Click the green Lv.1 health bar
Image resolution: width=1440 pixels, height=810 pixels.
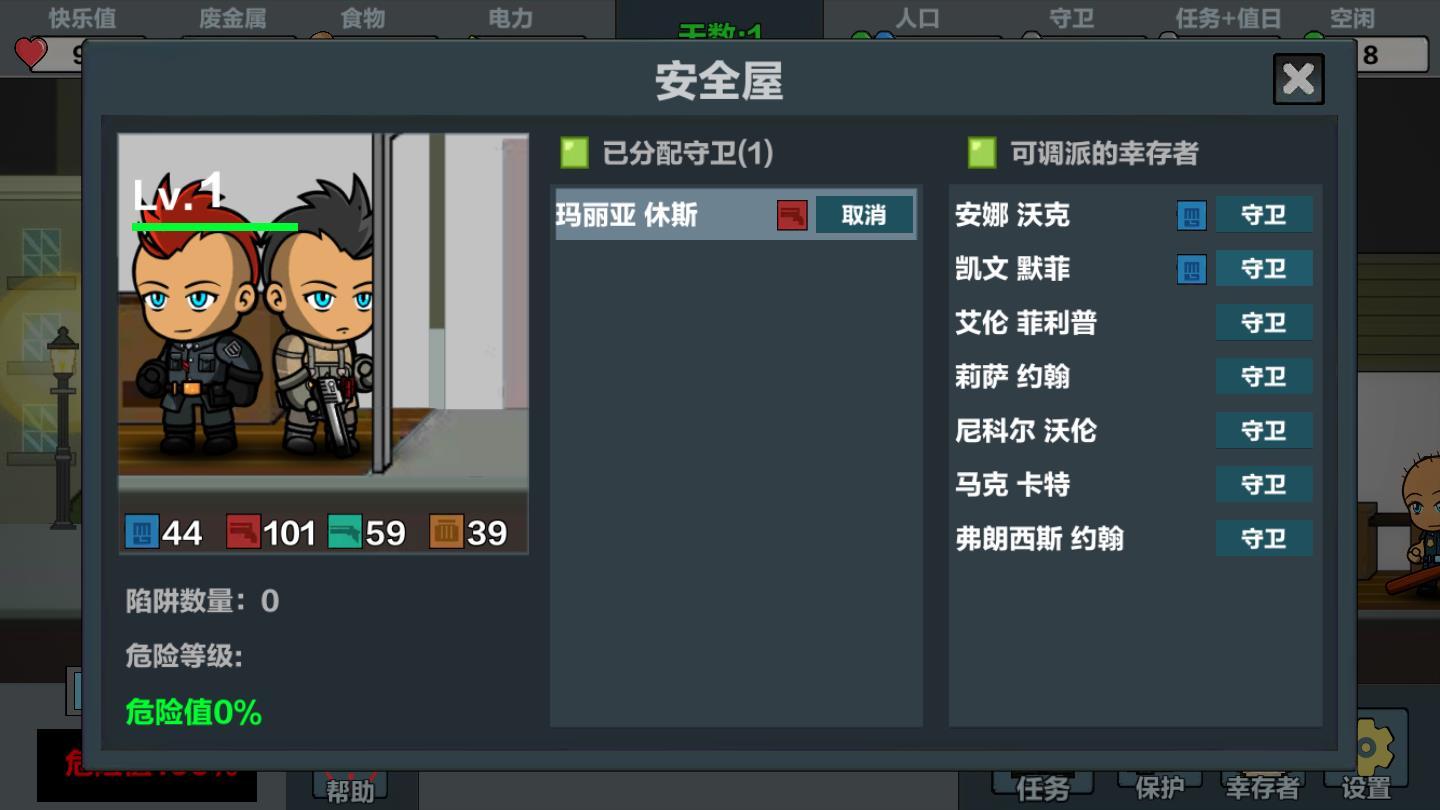click(x=215, y=227)
